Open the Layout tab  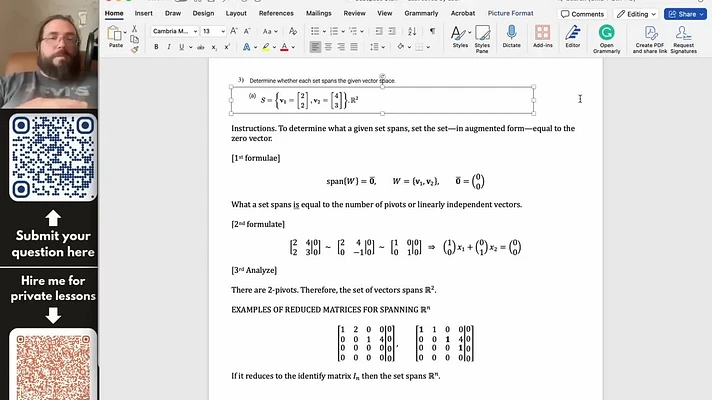tap(236, 13)
